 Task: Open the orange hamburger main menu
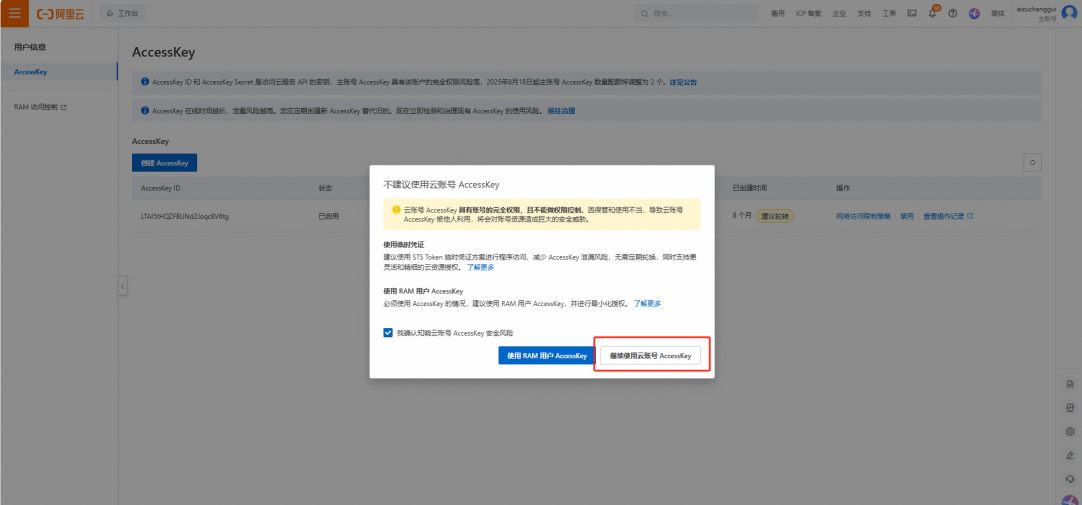pyautogui.click(x=14, y=13)
